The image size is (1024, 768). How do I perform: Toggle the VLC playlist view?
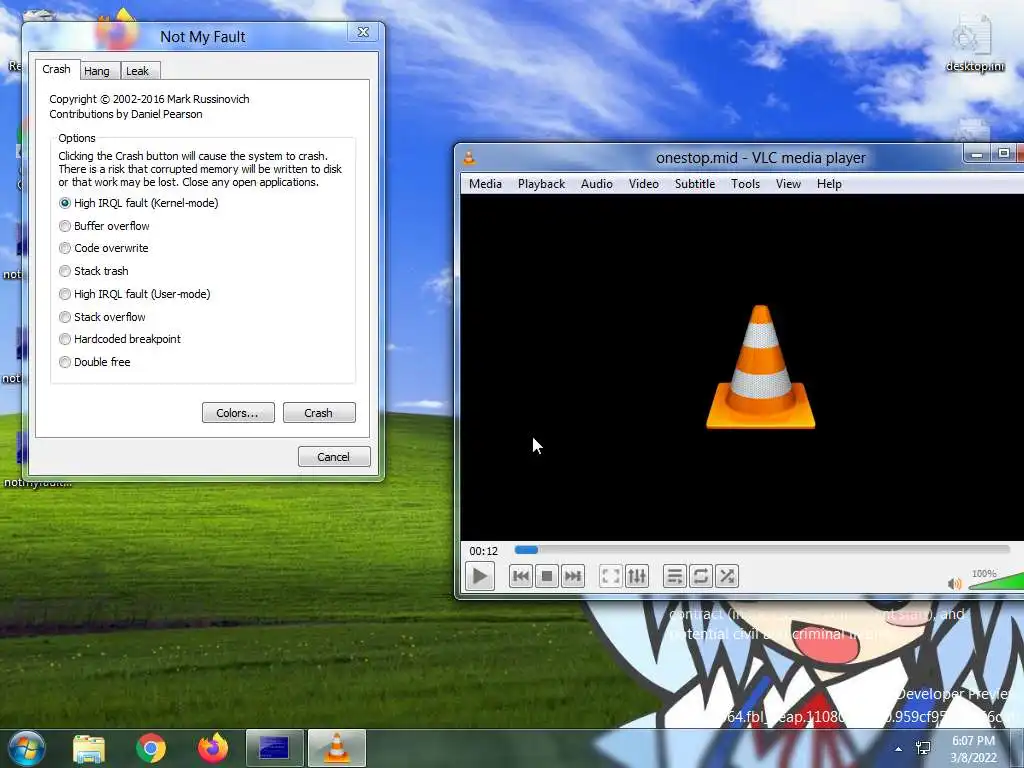674,576
